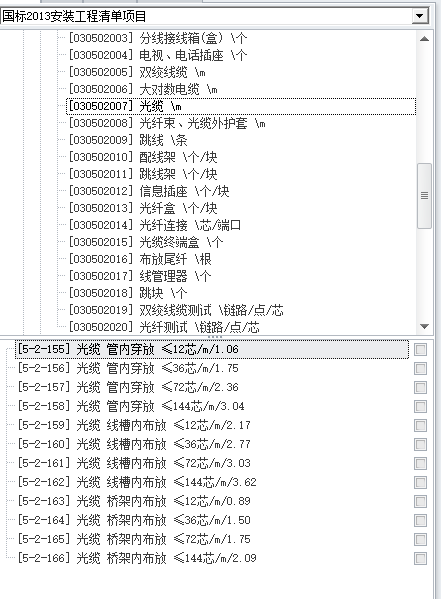Select quota row 5-2-156 光缆 管内穿放 ≤36芯

(x=128, y=369)
